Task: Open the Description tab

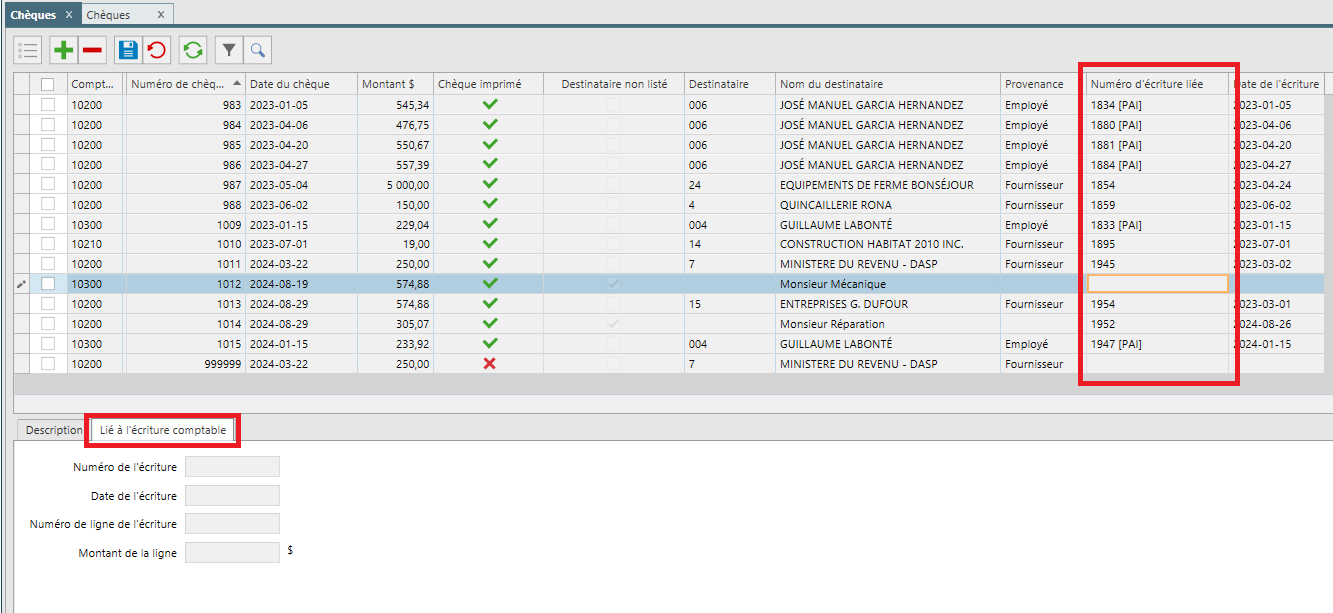Action: 54,430
